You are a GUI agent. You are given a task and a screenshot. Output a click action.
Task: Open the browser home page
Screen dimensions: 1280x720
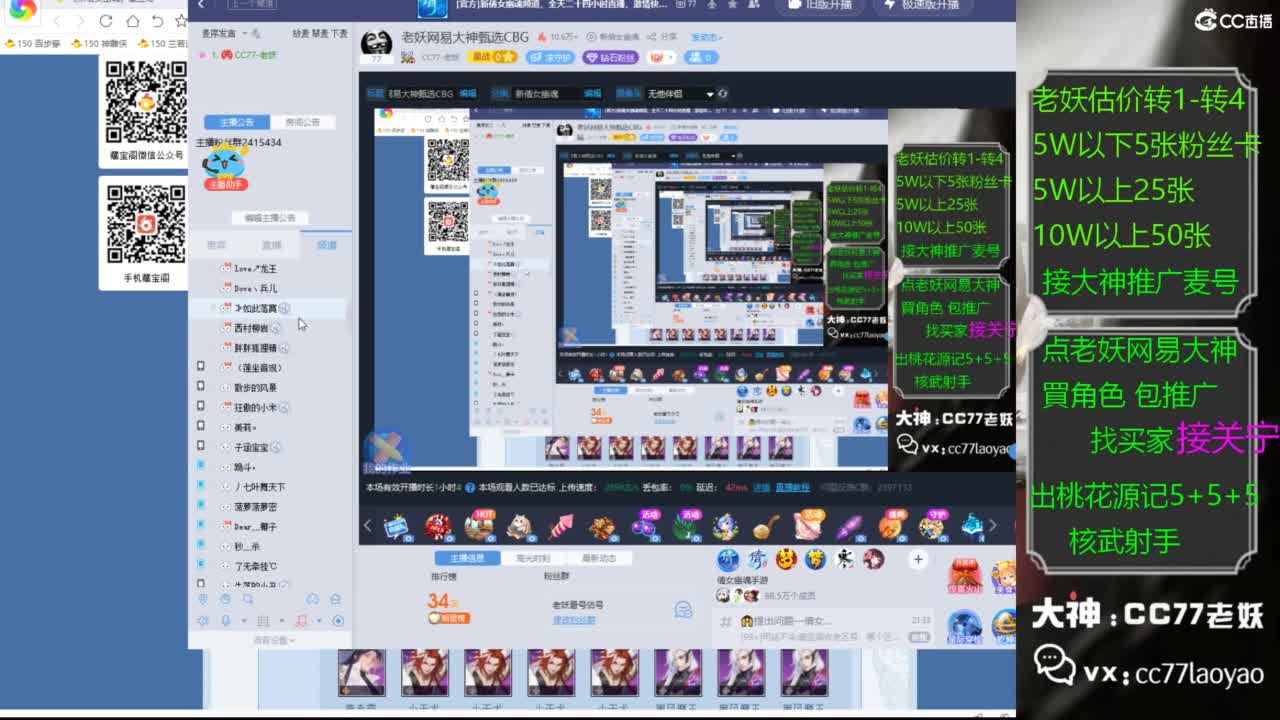132,21
